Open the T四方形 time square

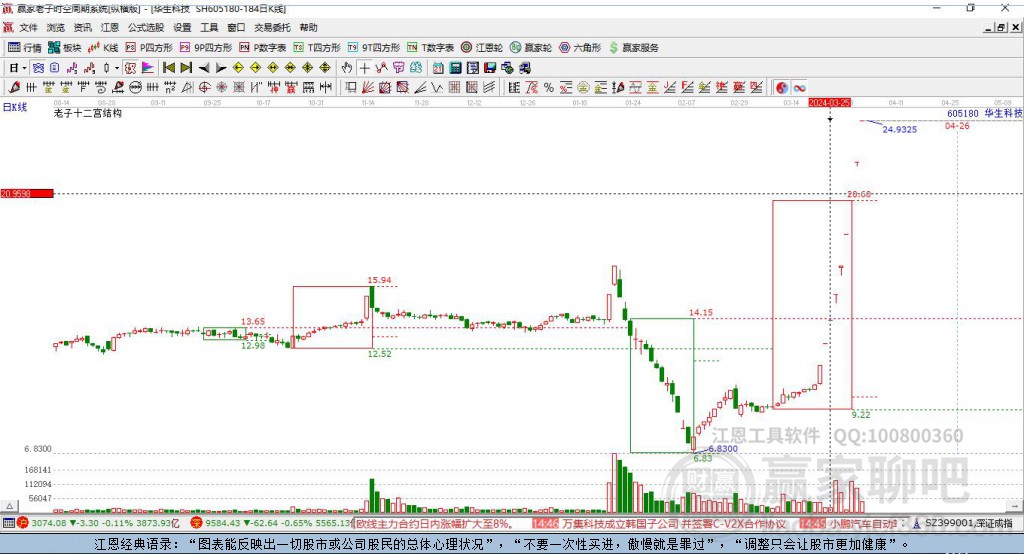(317, 48)
